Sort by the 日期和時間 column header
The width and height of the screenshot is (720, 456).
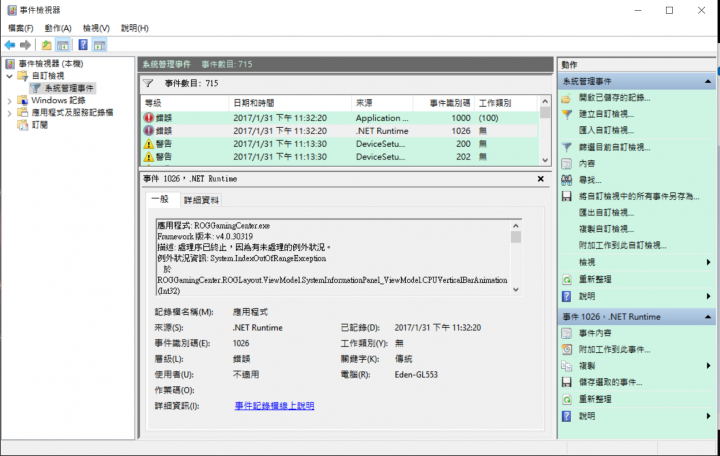tap(290, 103)
